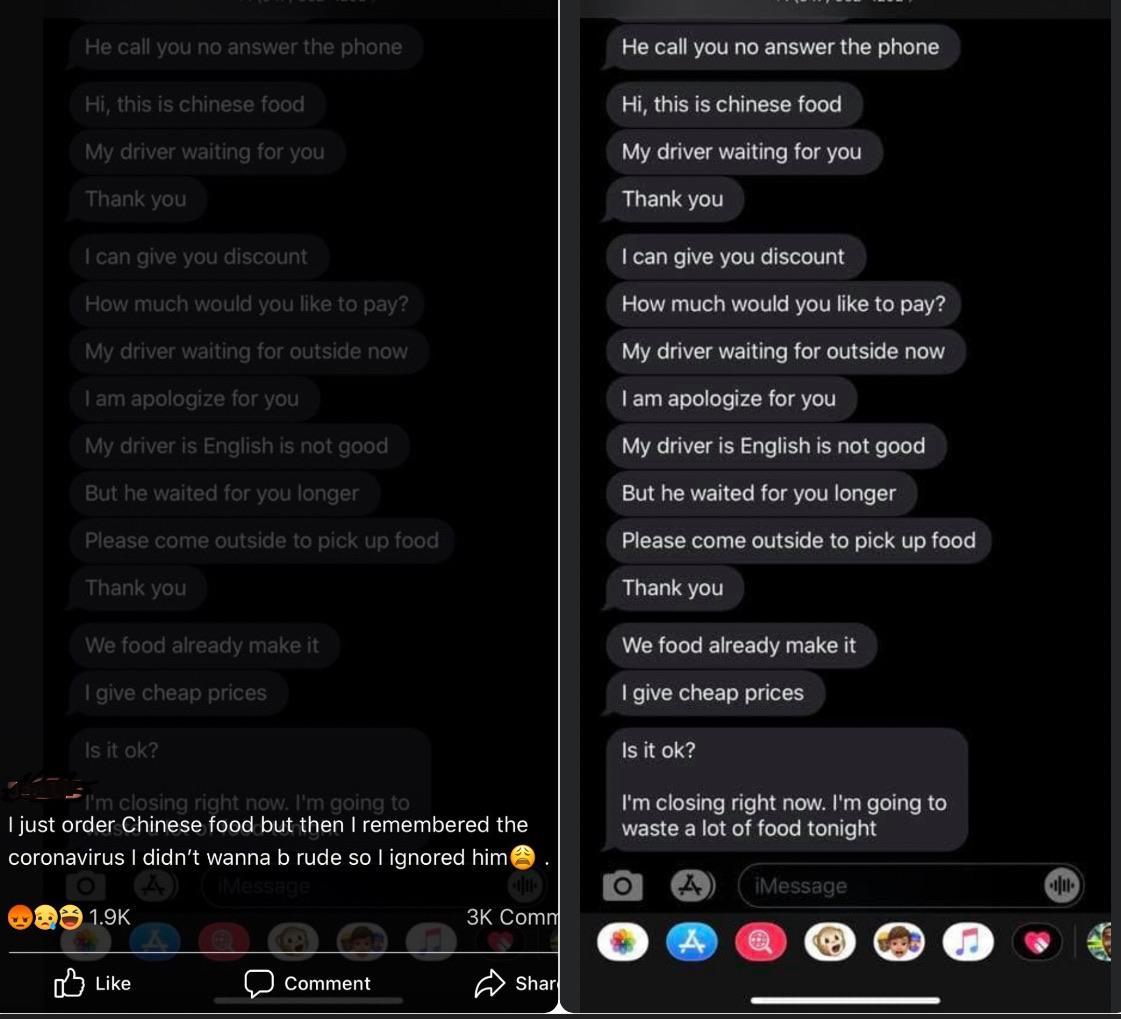1121x1019 pixels.
Task: Open the Memoji stickers icon in the right app drawer
Action: point(899,942)
